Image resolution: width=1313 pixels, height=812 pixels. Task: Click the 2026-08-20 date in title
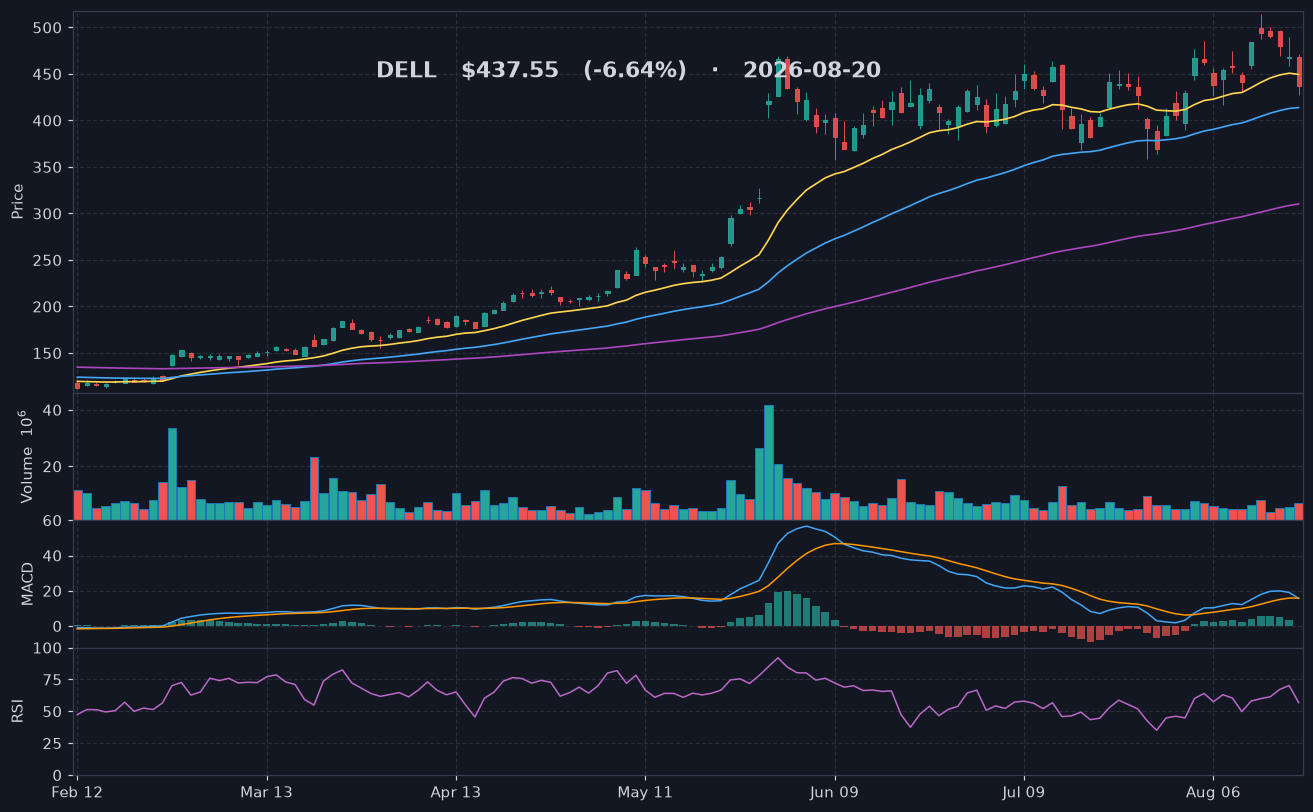(x=812, y=71)
